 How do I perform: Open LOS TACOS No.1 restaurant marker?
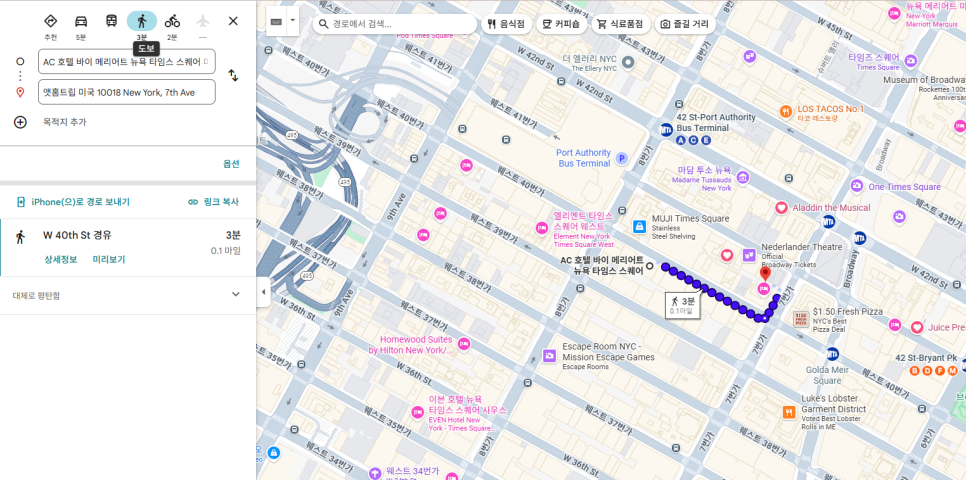[785, 112]
